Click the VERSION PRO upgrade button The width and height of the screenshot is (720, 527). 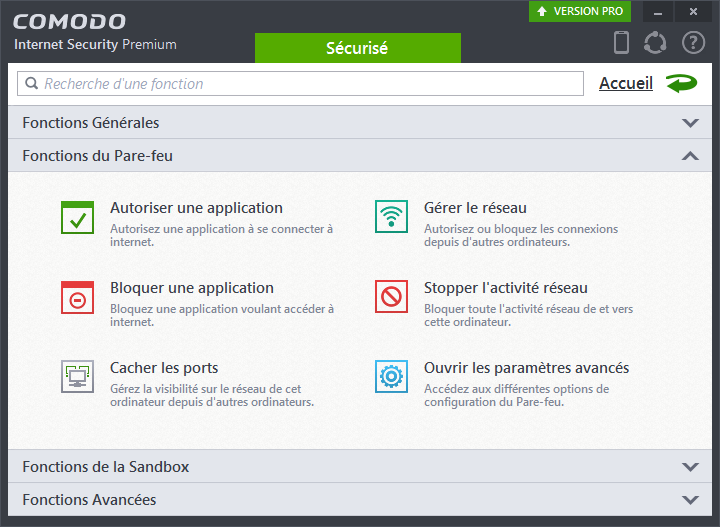(x=579, y=11)
